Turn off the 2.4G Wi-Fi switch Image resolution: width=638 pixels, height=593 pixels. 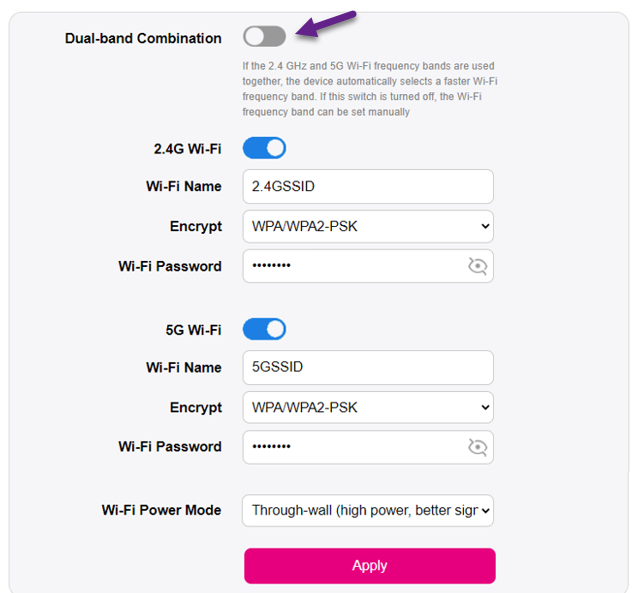tap(264, 149)
